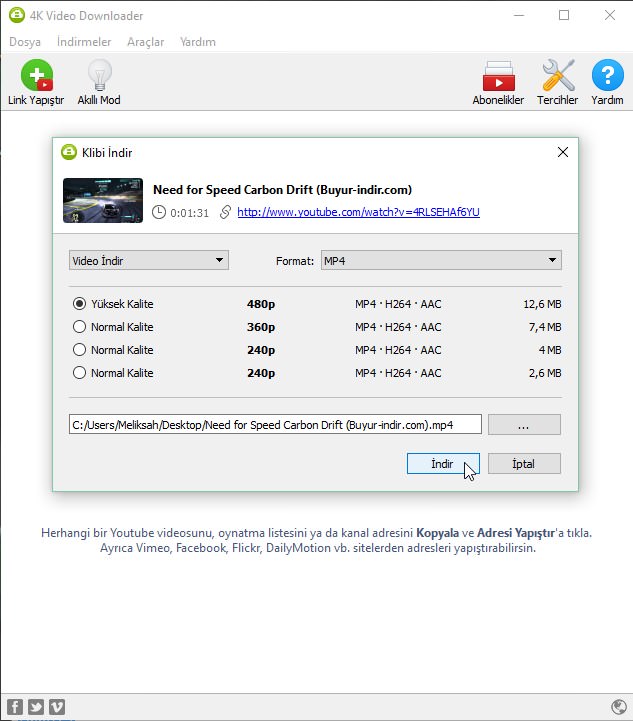Image resolution: width=633 pixels, height=721 pixels.
Task: Click the clock icon next to duration
Action: (x=159, y=212)
